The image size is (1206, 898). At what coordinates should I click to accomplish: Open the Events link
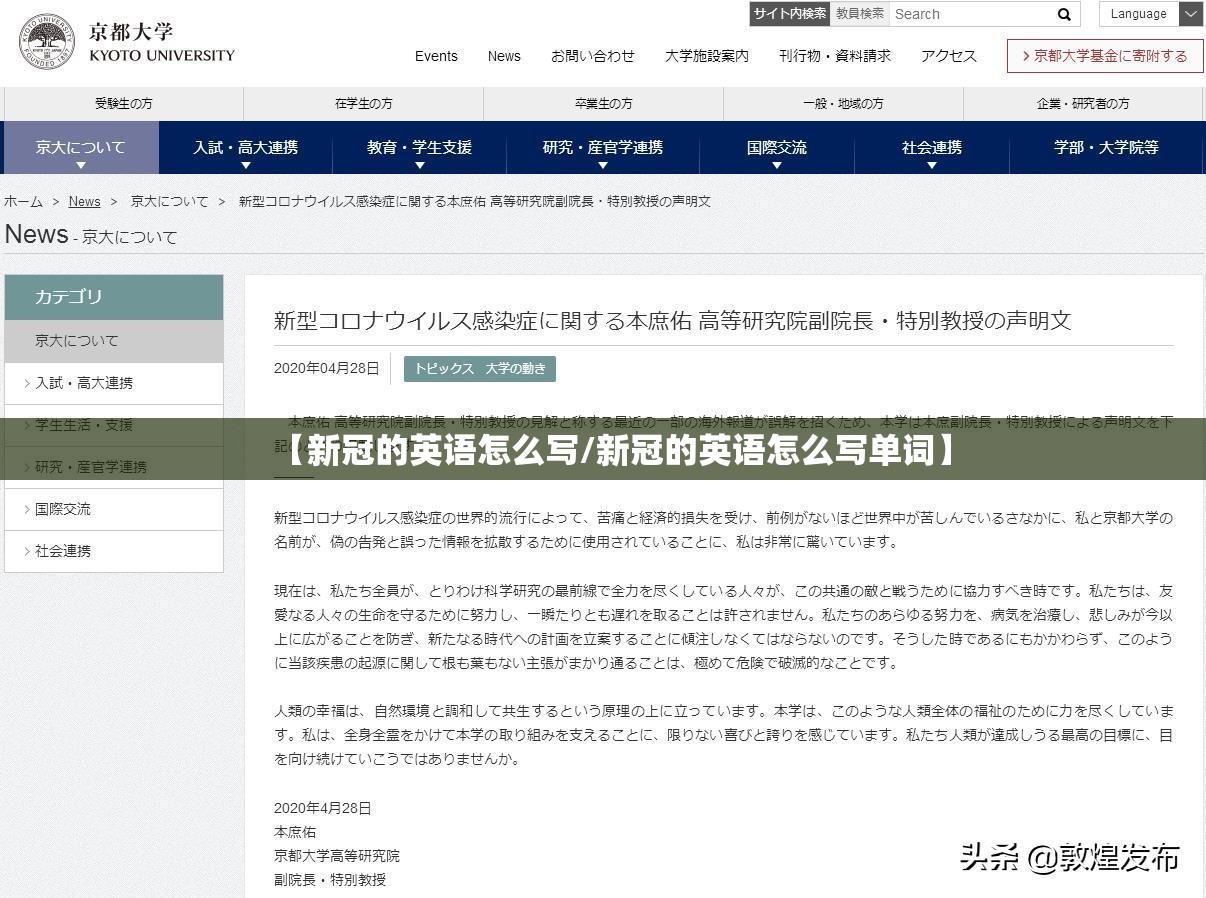436,56
